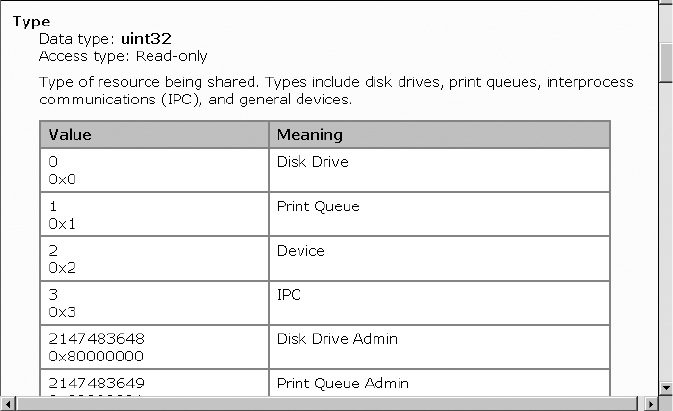The image size is (673, 411).
Task: Click the Value column header
Action: pyautogui.click(x=70, y=134)
